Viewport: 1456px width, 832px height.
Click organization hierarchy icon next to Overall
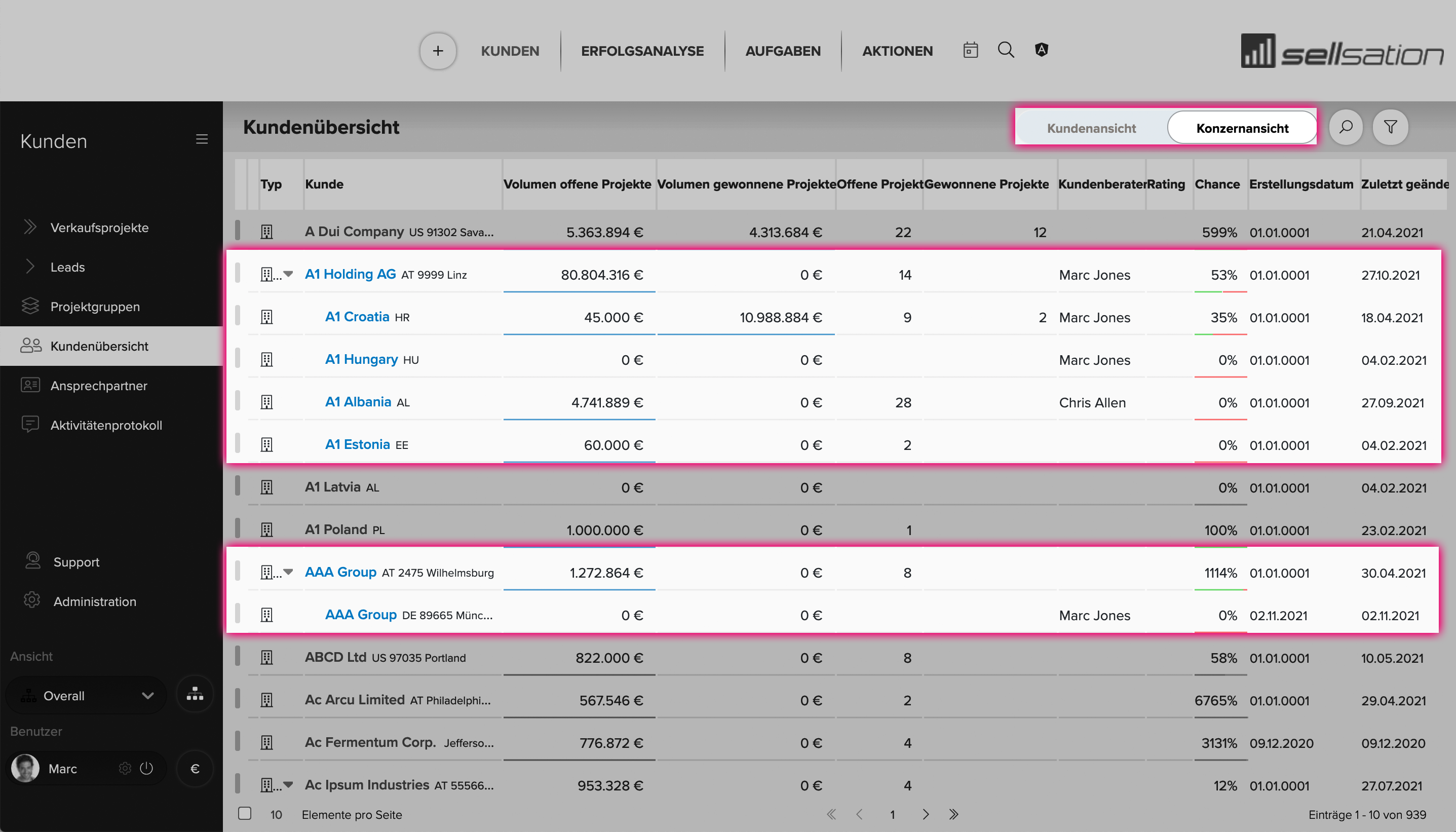[195, 694]
